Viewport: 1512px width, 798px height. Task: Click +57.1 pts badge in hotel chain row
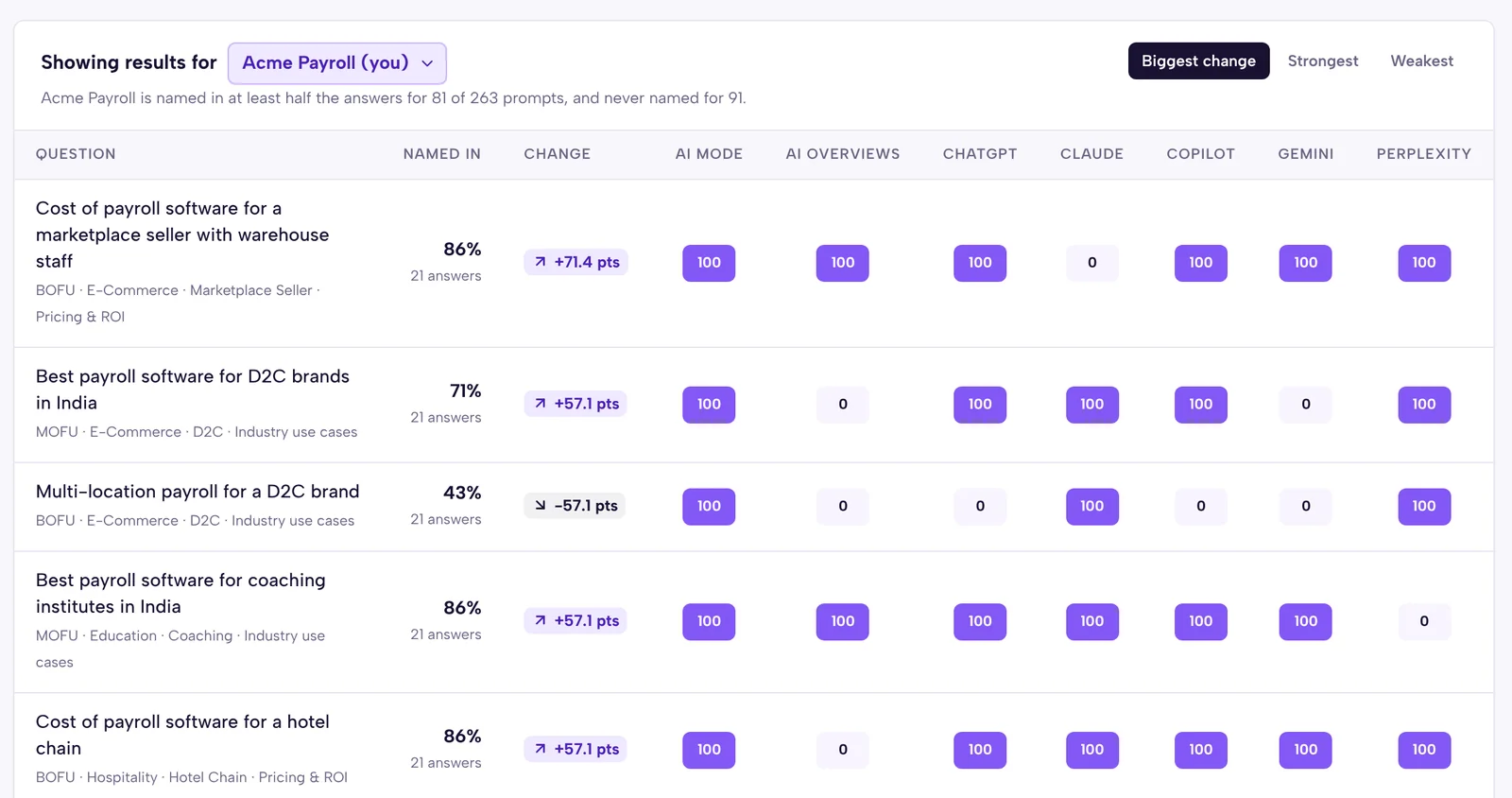point(576,749)
